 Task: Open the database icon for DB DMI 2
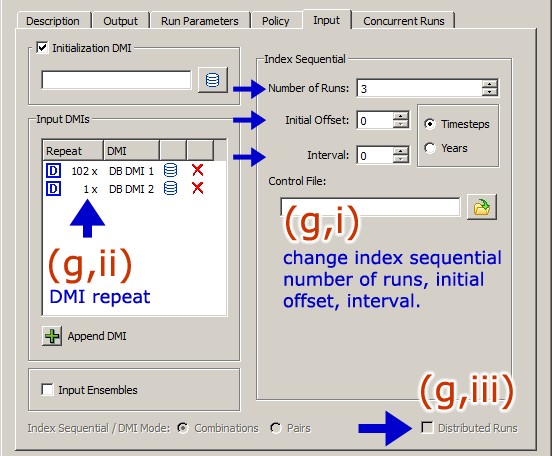point(170,188)
